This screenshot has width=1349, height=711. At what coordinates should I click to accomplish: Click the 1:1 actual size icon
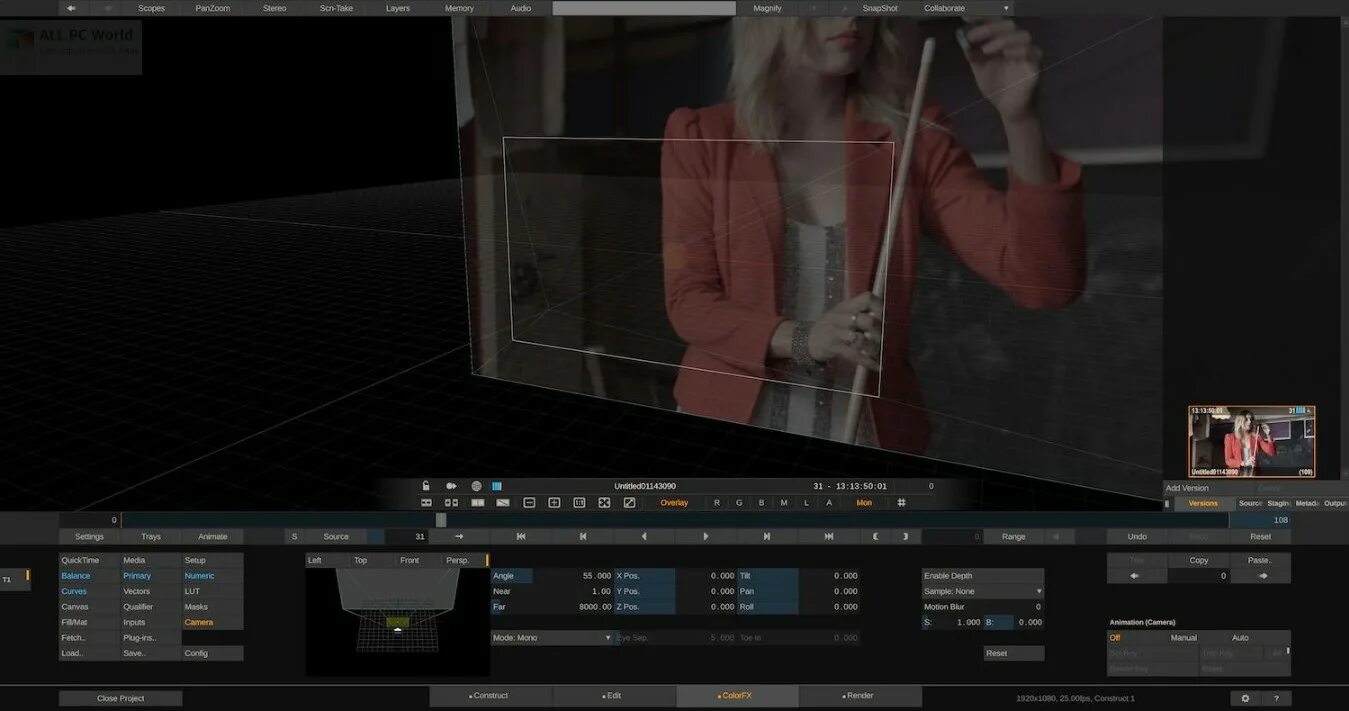click(x=579, y=503)
